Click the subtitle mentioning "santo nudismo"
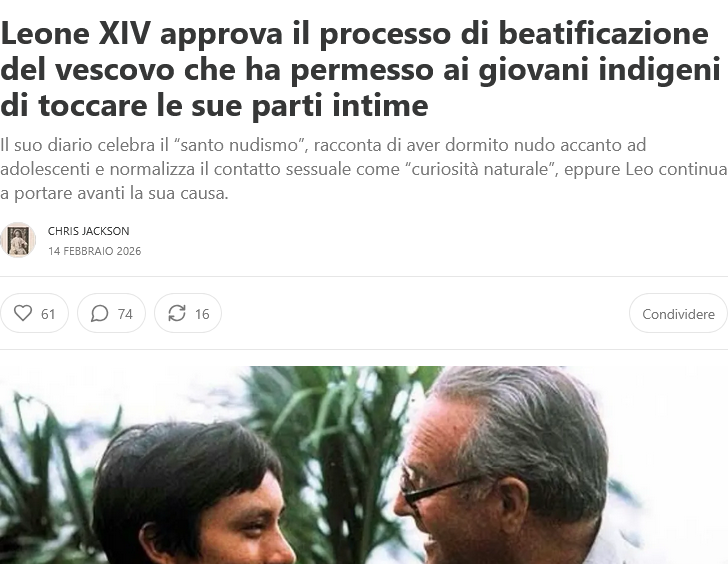This screenshot has height=564, width=728. [x=364, y=169]
